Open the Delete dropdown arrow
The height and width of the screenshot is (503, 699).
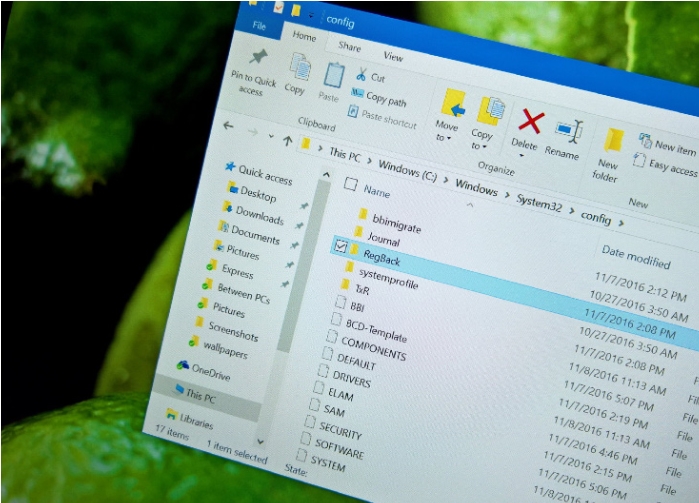point(522,156)
